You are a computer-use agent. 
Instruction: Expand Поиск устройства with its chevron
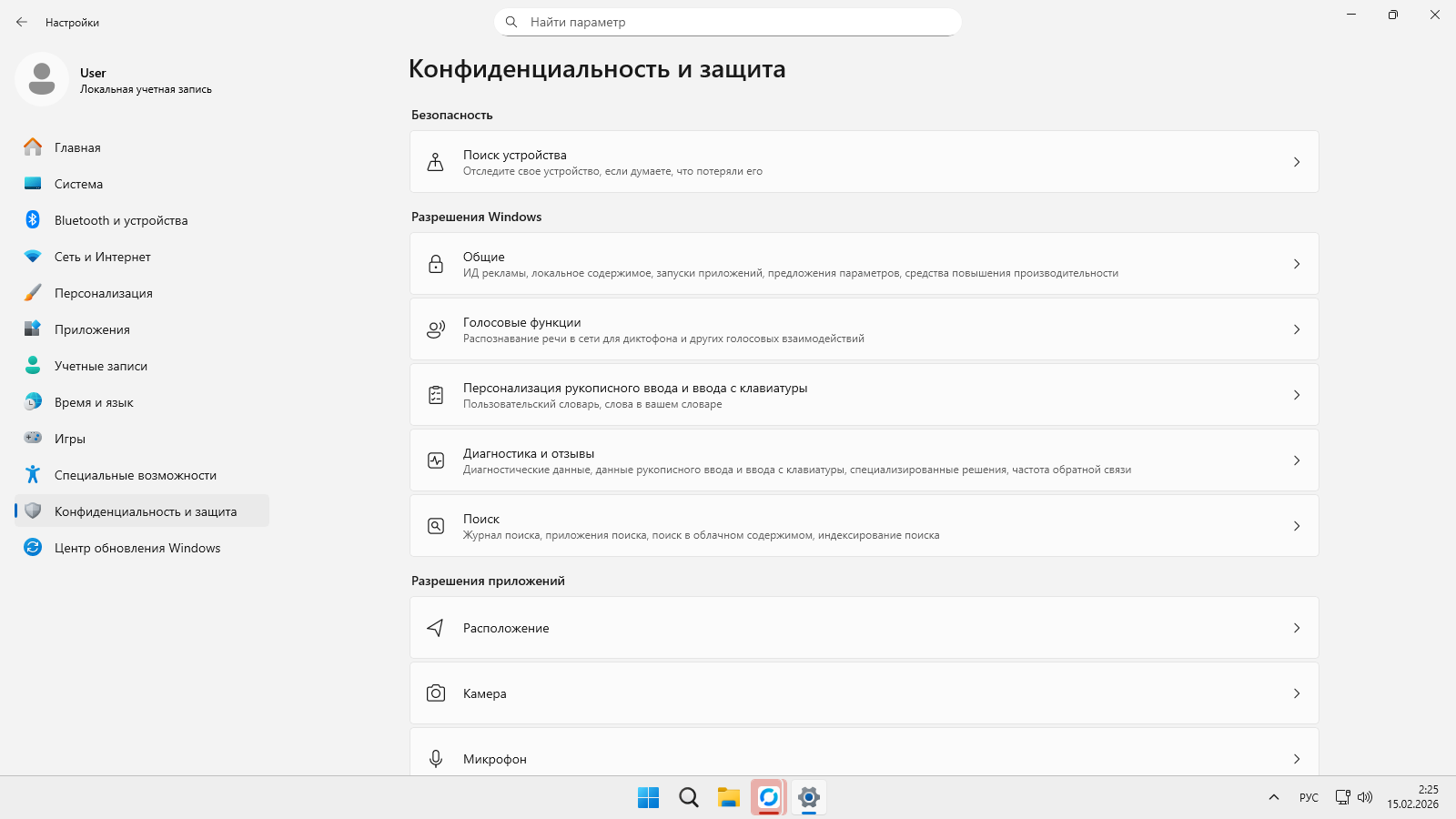click(1297, 162)
